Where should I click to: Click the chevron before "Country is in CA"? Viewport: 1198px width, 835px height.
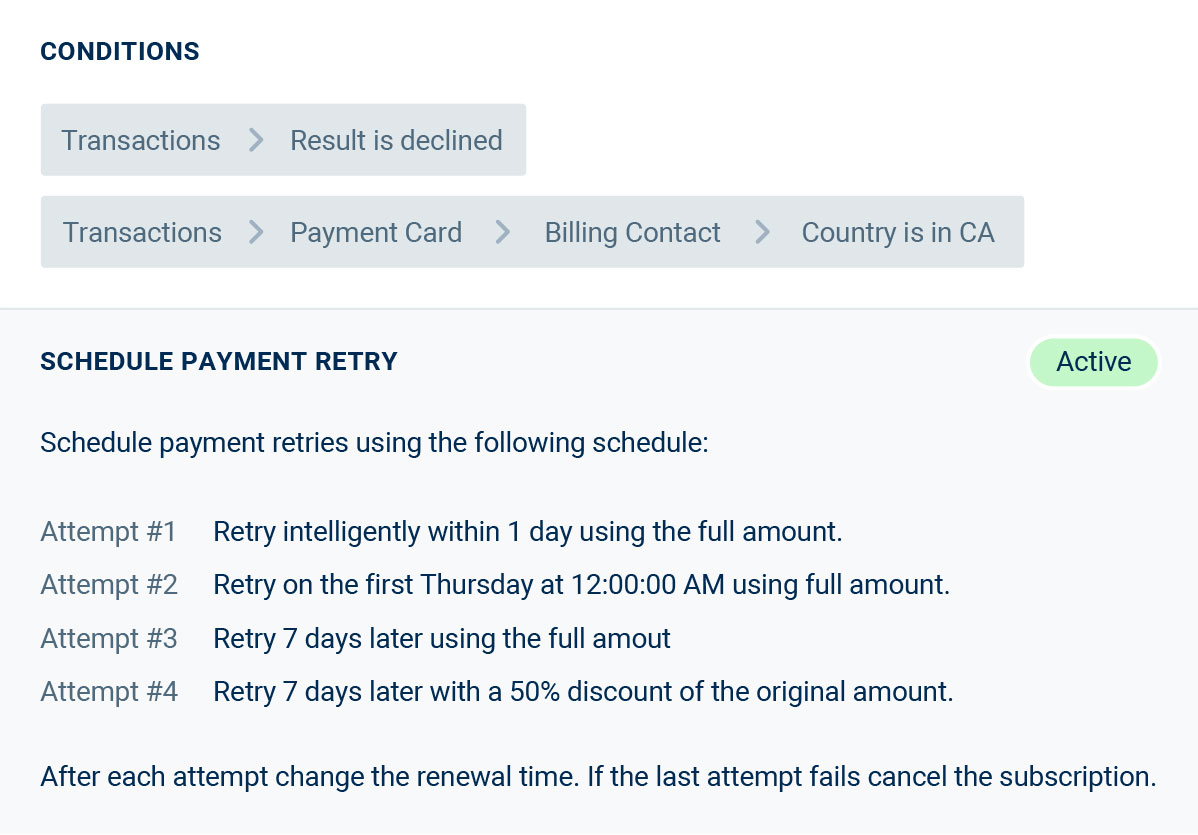[762, 232]
